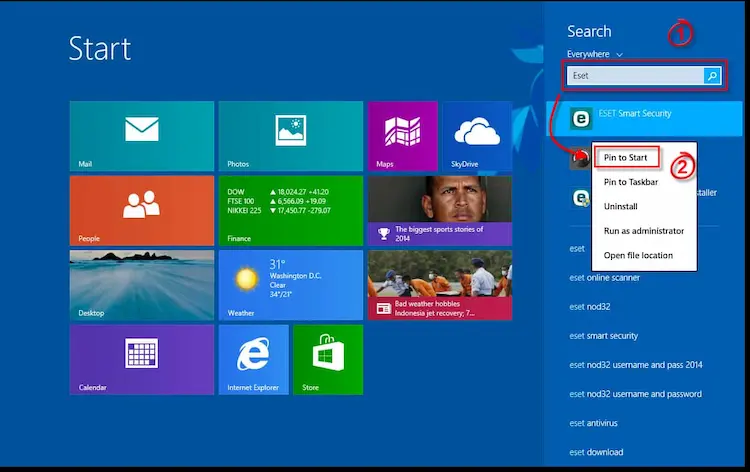The image size is (750, 472).
Task: Open the Indonesia jet recovery news tile
Action: (x=440, y=285)
